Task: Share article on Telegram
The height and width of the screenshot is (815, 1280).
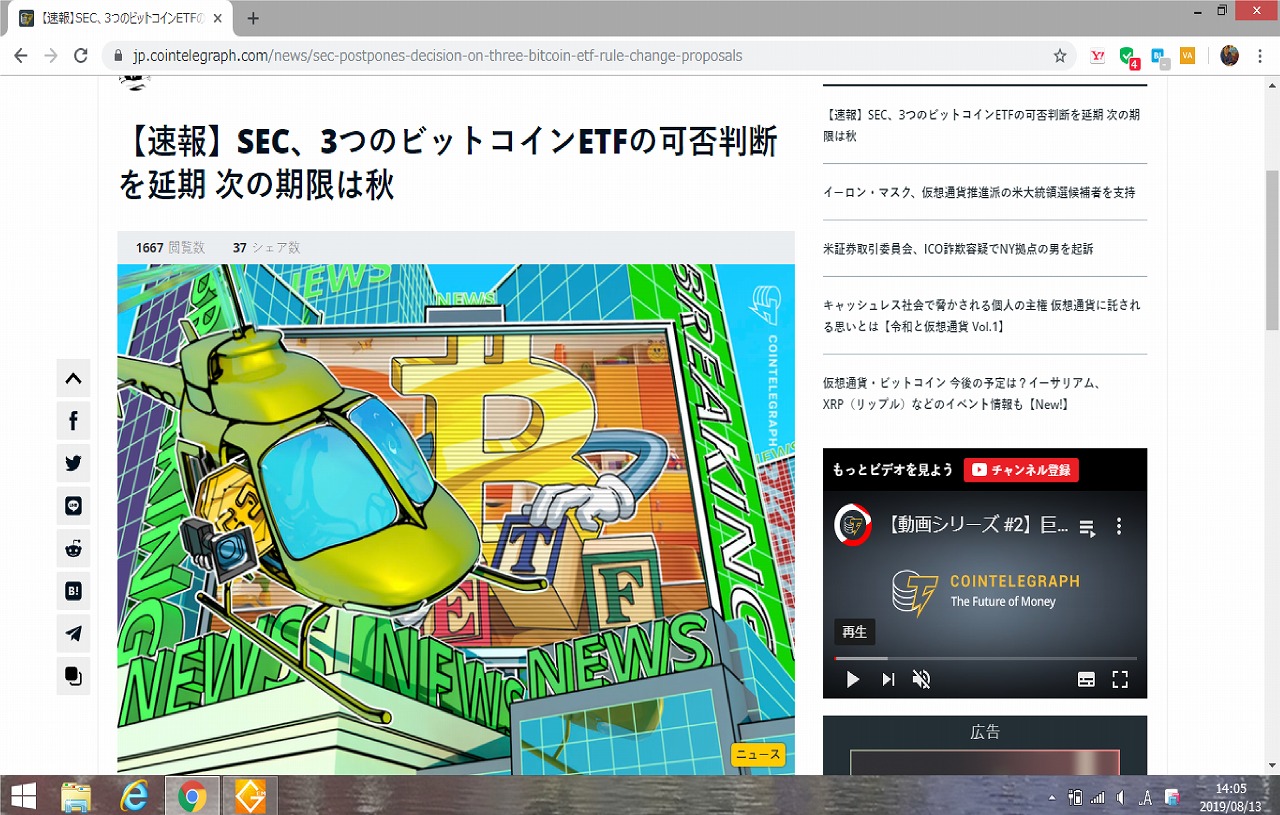Action: click(73, 633)
